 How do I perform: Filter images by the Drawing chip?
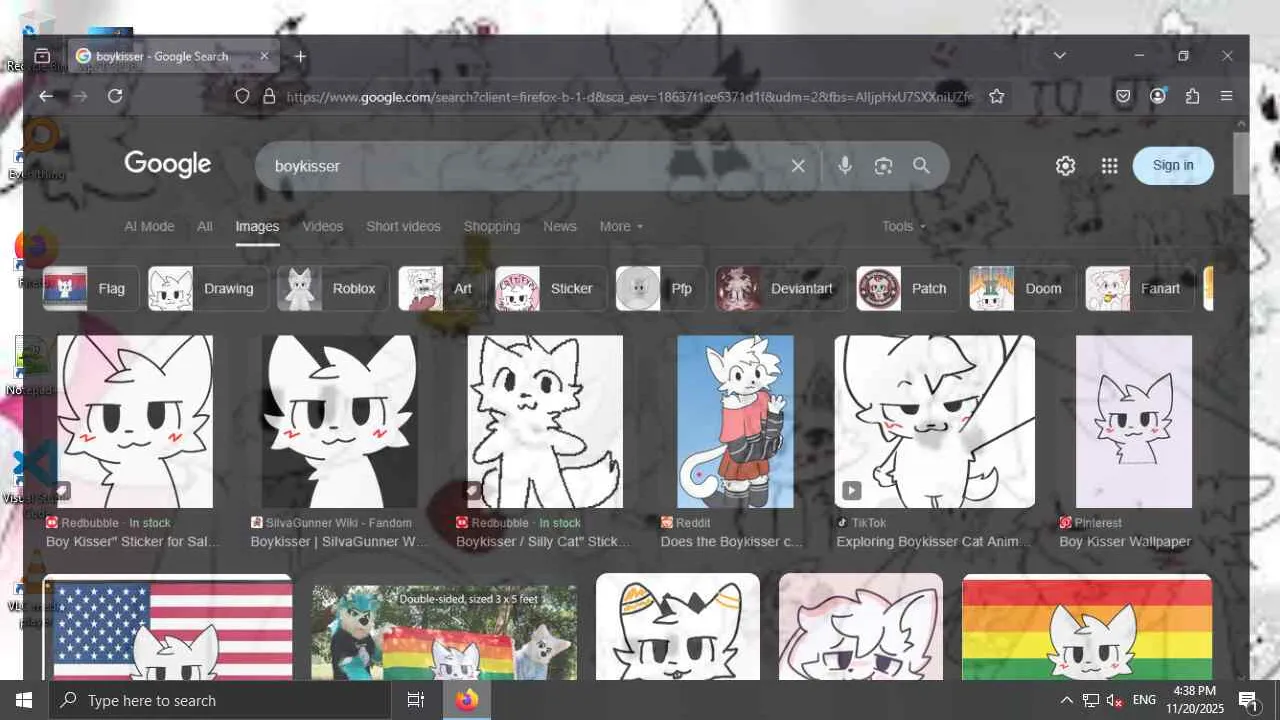click(x=208, y=289)
